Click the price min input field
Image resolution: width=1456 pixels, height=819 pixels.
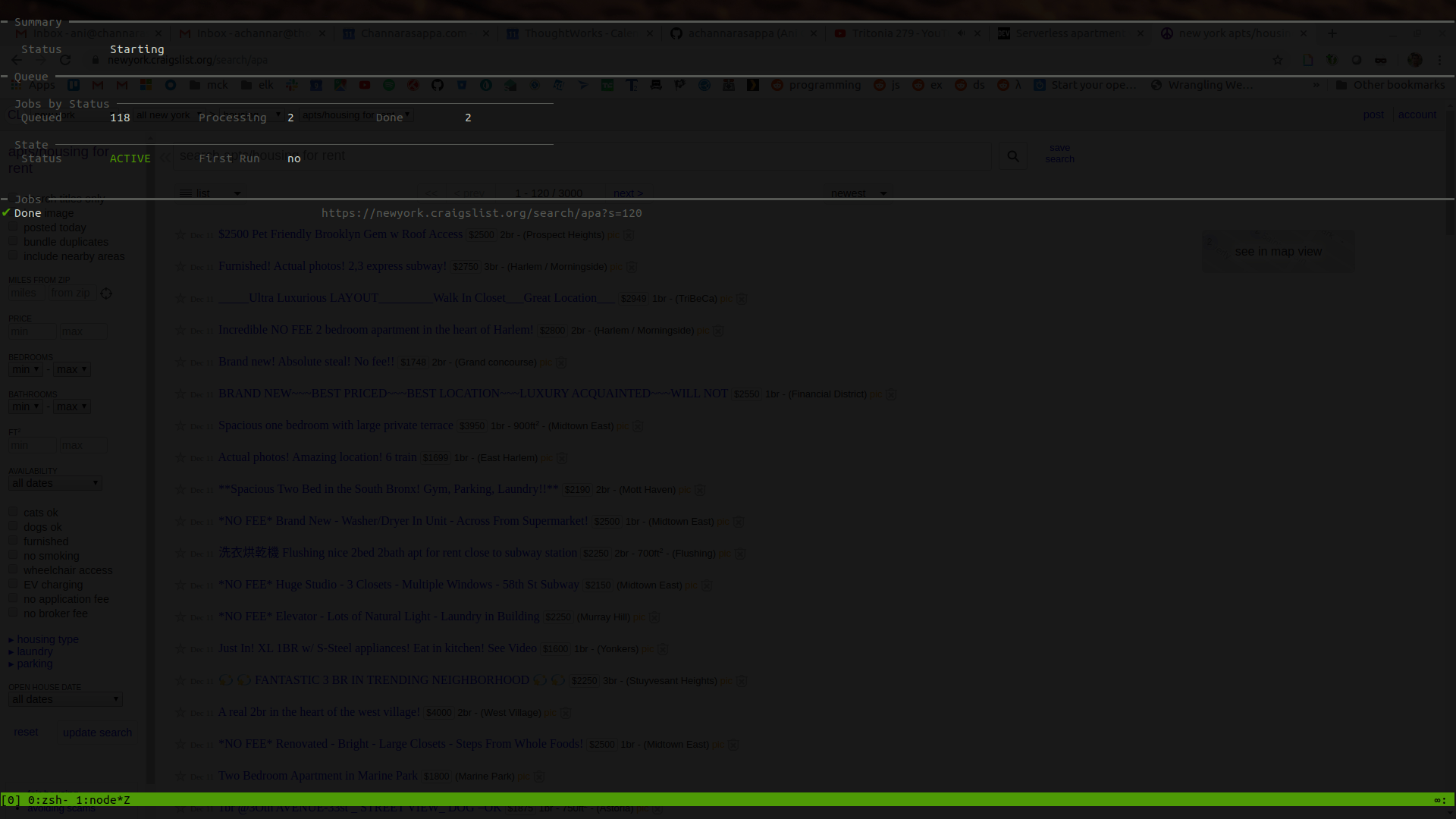(x=31, y=331)
